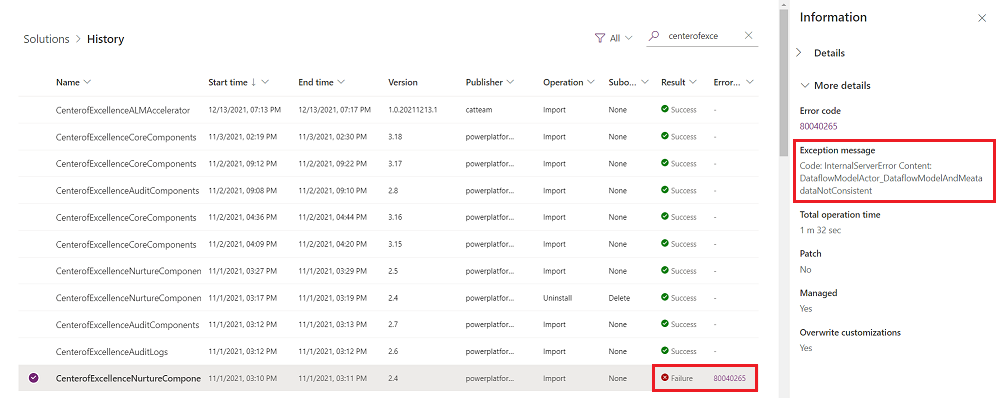Select CenterofExcellenceAuditComponents version 2.8 row
Viewport: 1000px width, 398px height.
[388, 190]
